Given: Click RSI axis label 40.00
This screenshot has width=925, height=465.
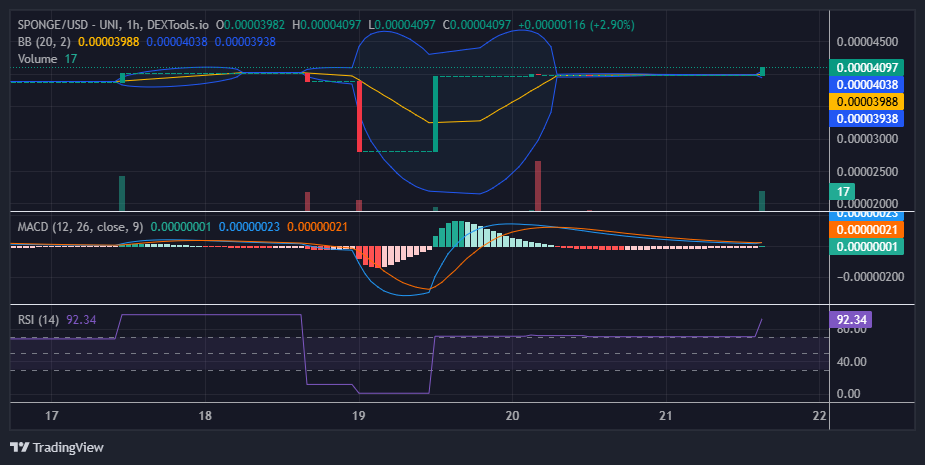Looking at the screenshot, I should (851, 362).
